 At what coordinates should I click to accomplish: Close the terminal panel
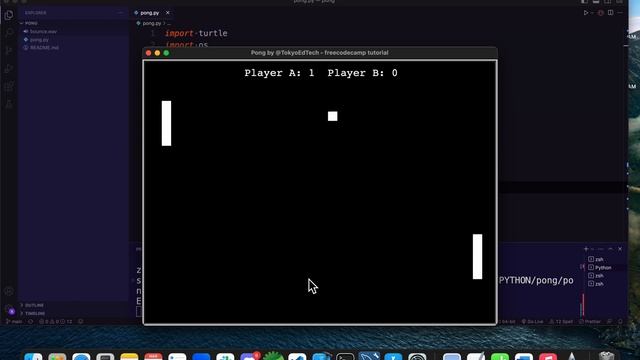[620, 249]
